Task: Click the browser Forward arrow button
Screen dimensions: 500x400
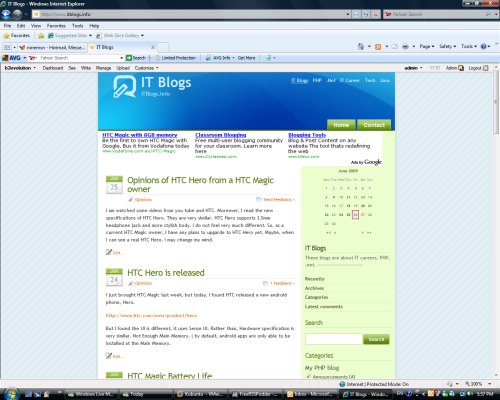Action: [17, 14]
